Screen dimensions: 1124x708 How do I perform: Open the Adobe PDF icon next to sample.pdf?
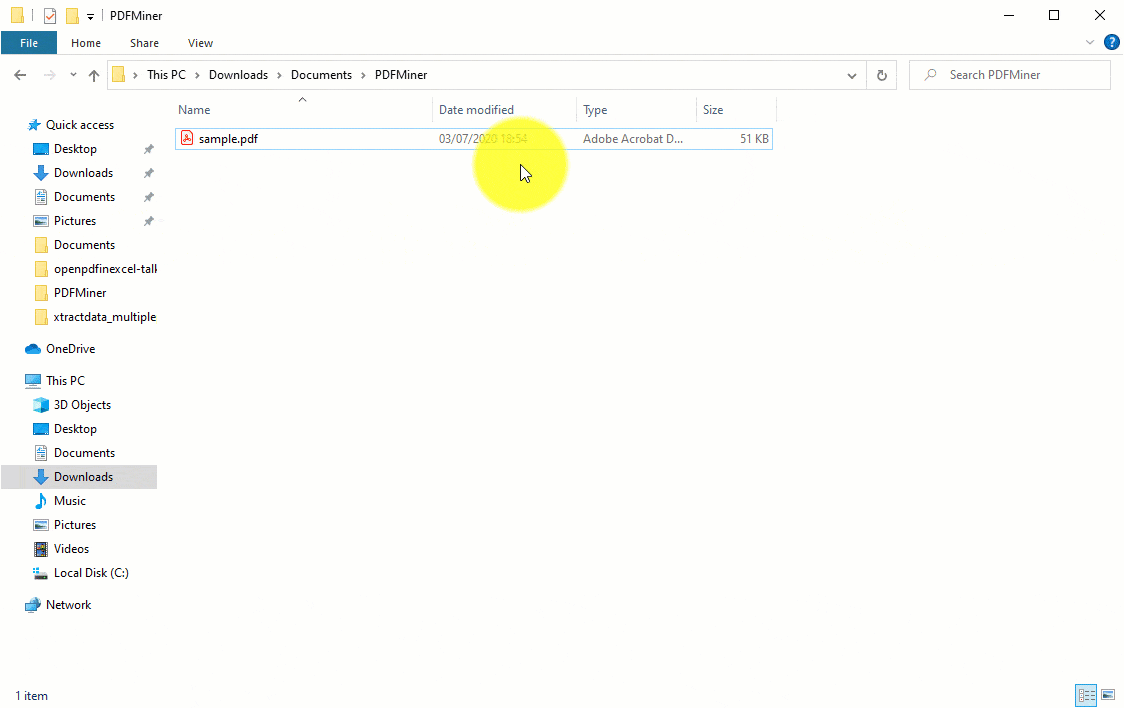[x=187, y=138]
